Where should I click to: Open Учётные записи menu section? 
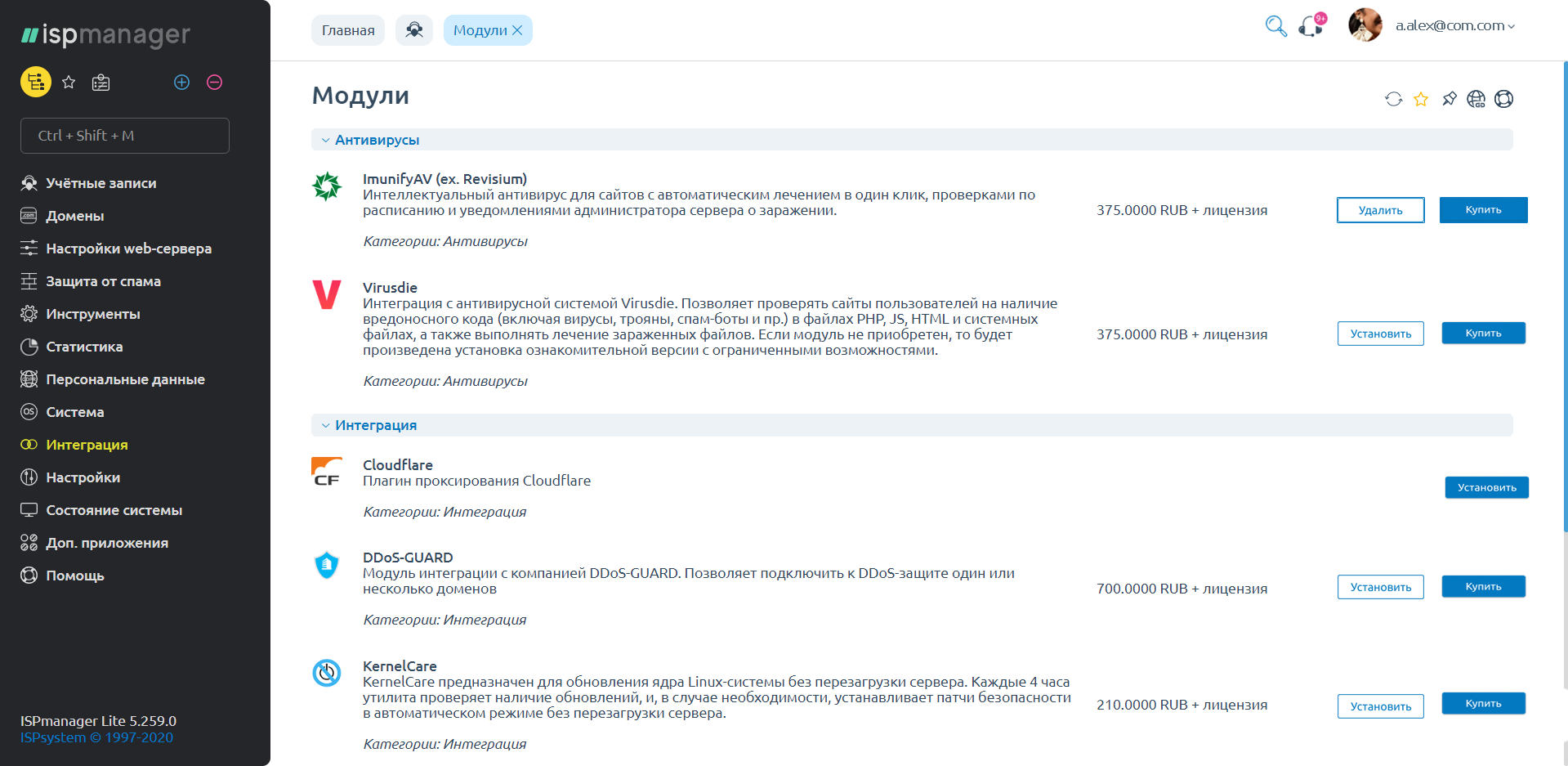tap(101, 183)
